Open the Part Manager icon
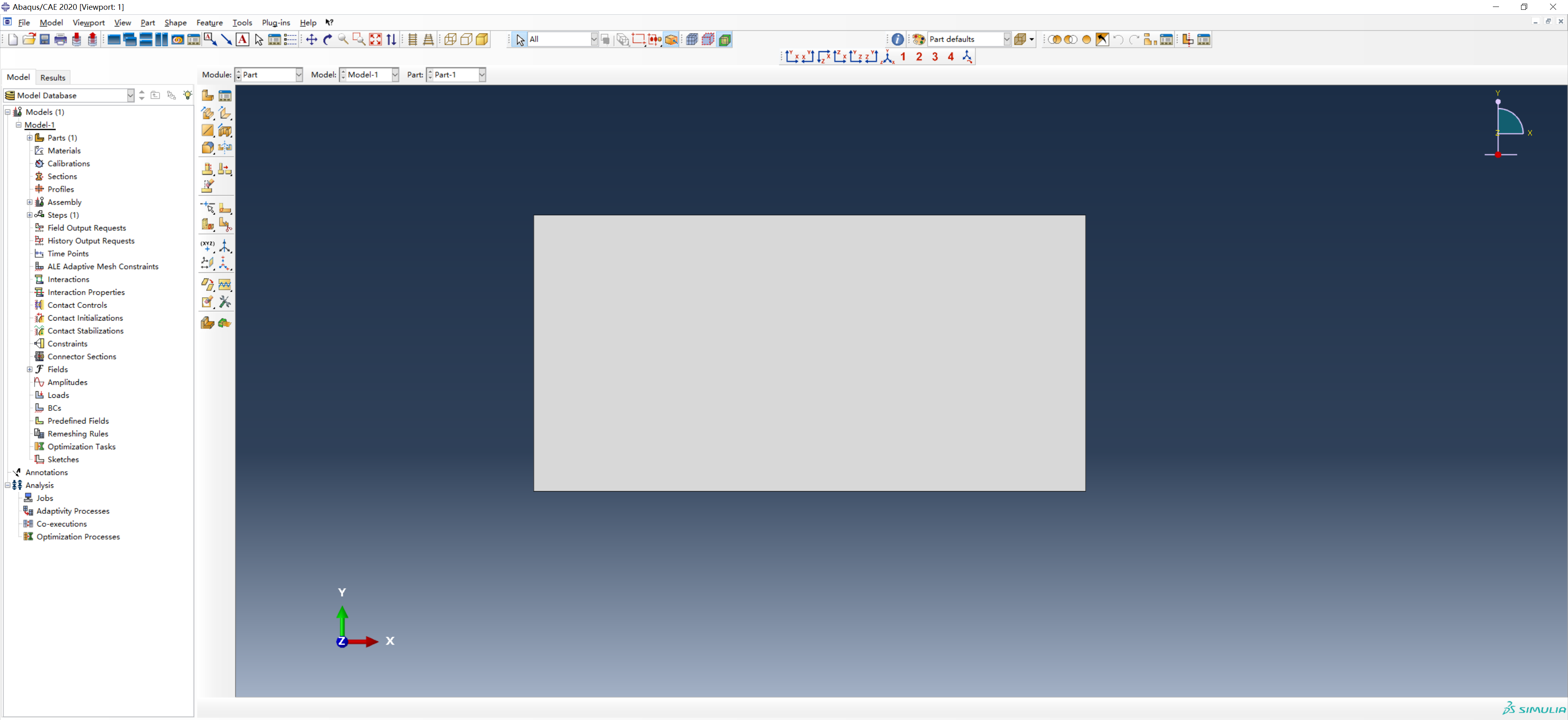The height and width of the screenshot is (720, 1568). (x=225, y=96)
